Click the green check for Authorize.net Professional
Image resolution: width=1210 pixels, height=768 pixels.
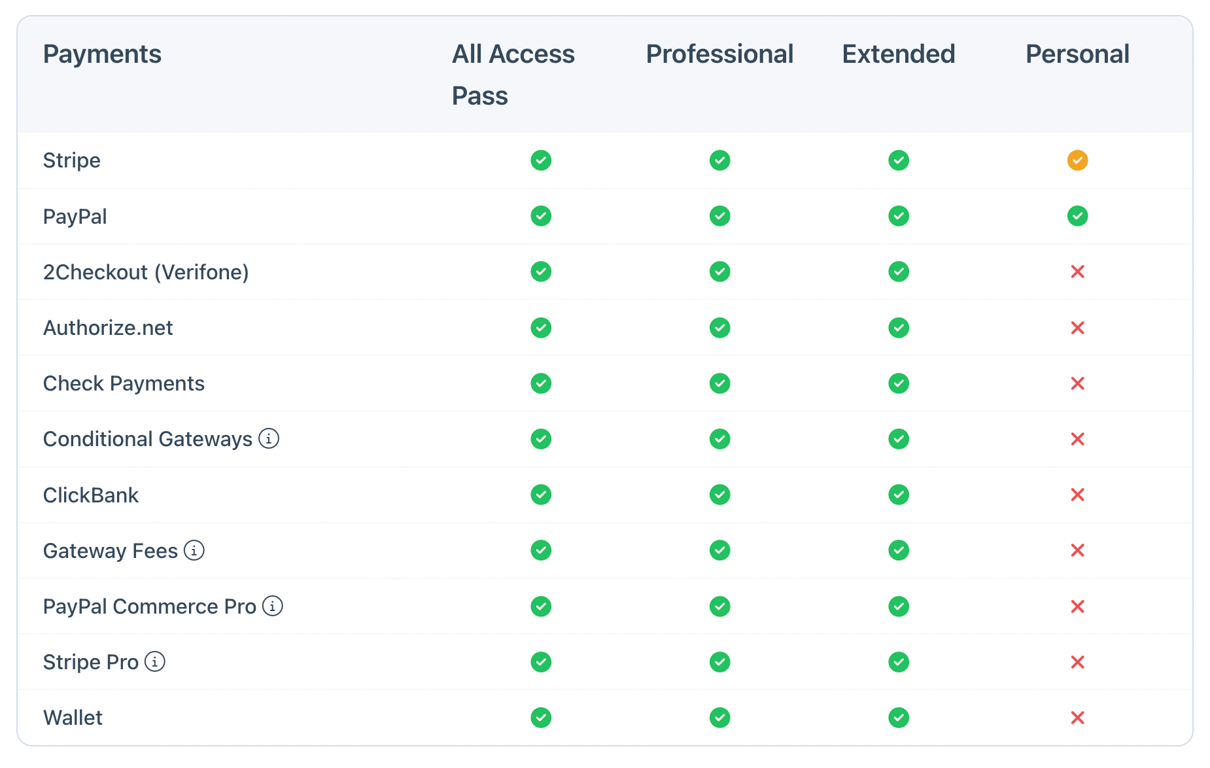point(719,327)
